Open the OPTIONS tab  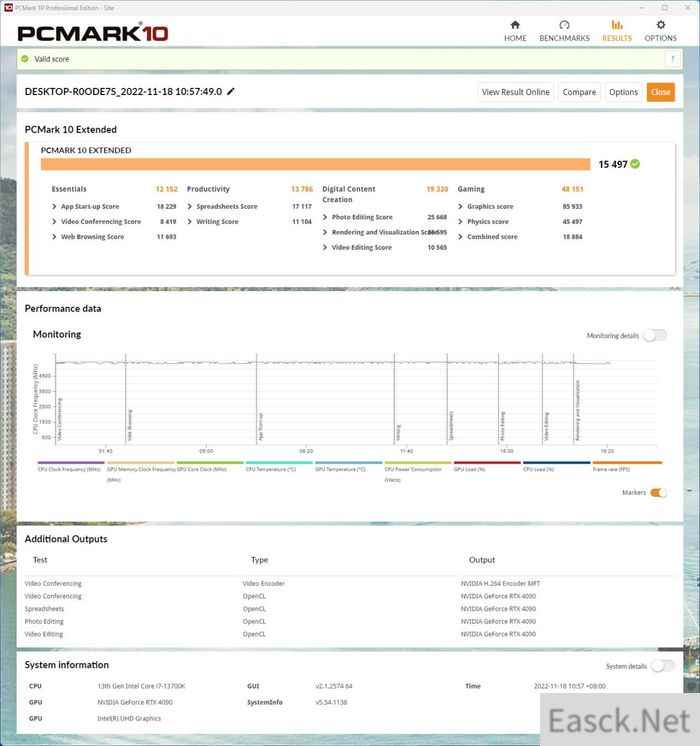pyautogui.click(x=661, y=31)
